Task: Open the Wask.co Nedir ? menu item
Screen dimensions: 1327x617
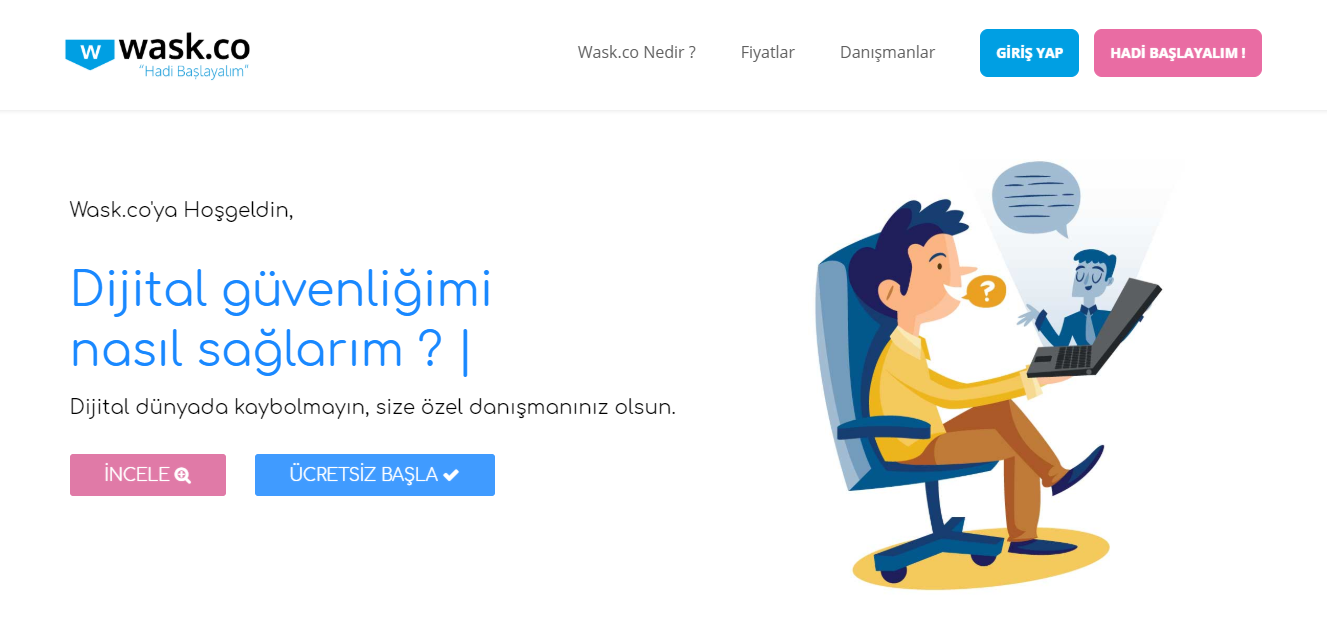Action: click(x=636, y=52)
